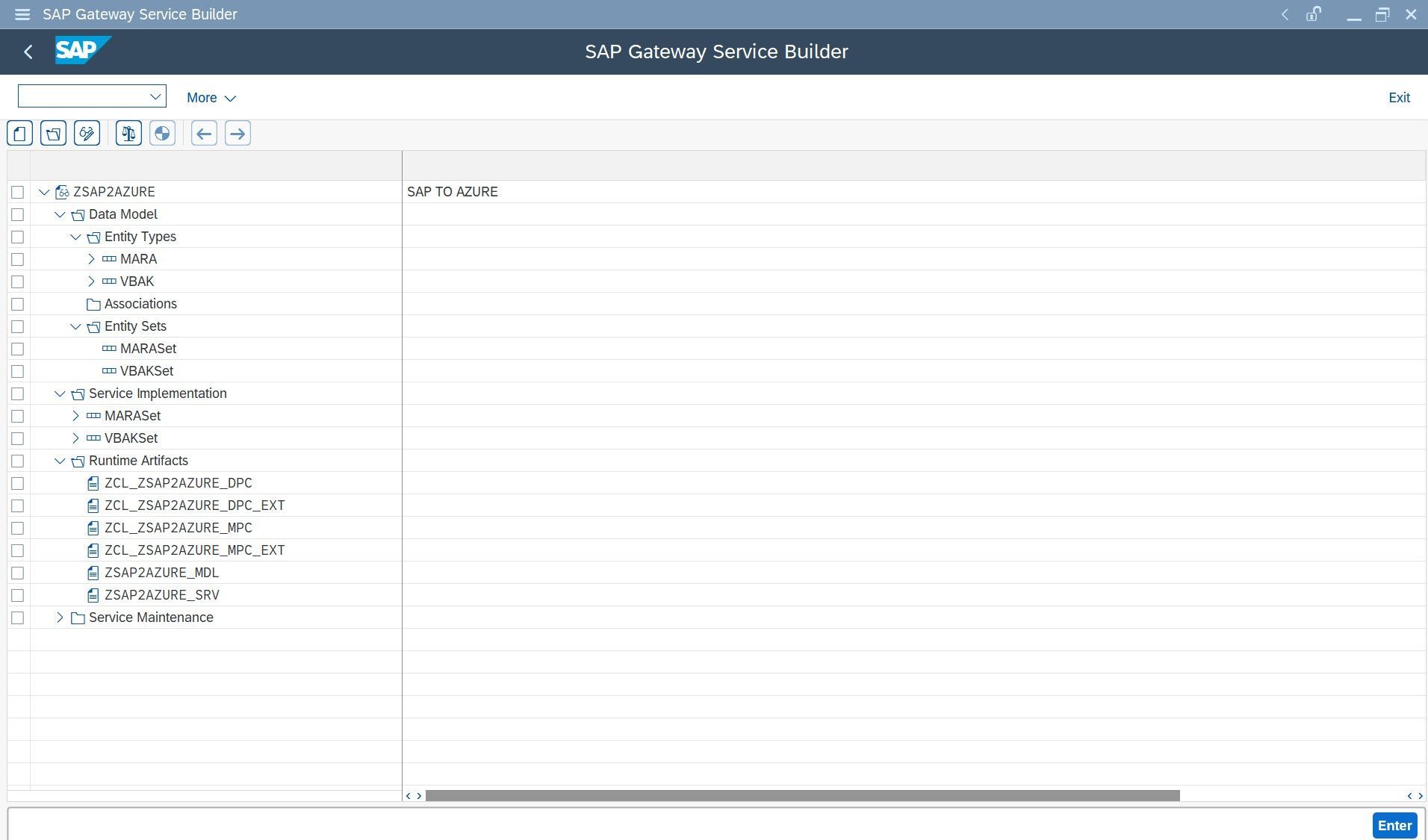Screen dimensions: 1428x840
Task: Click the lock session icon in title bar
Action: click(1314, 14)
